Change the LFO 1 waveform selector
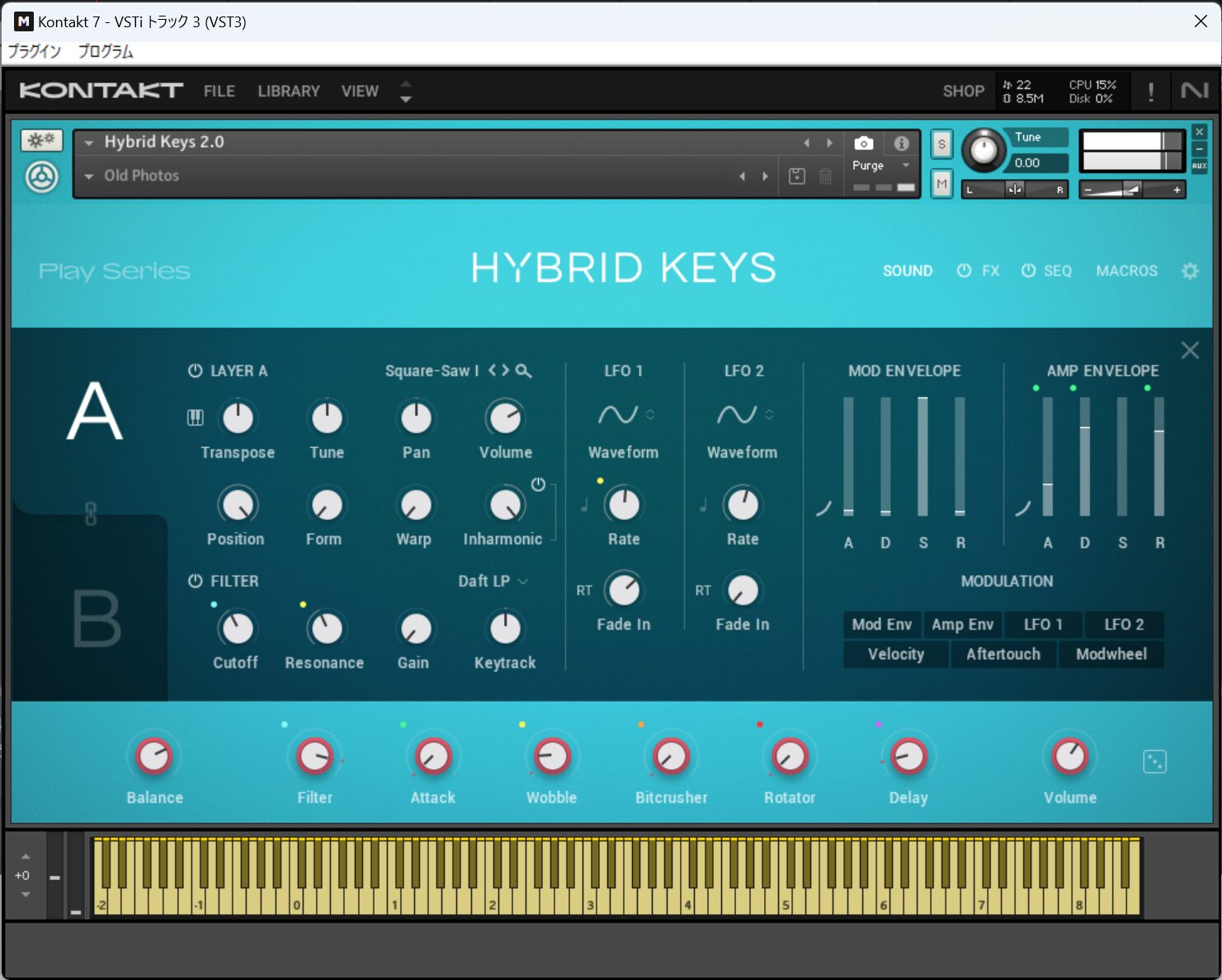Screen dimensions: 1222x980 pyautogui.click(x=627, y=414)
